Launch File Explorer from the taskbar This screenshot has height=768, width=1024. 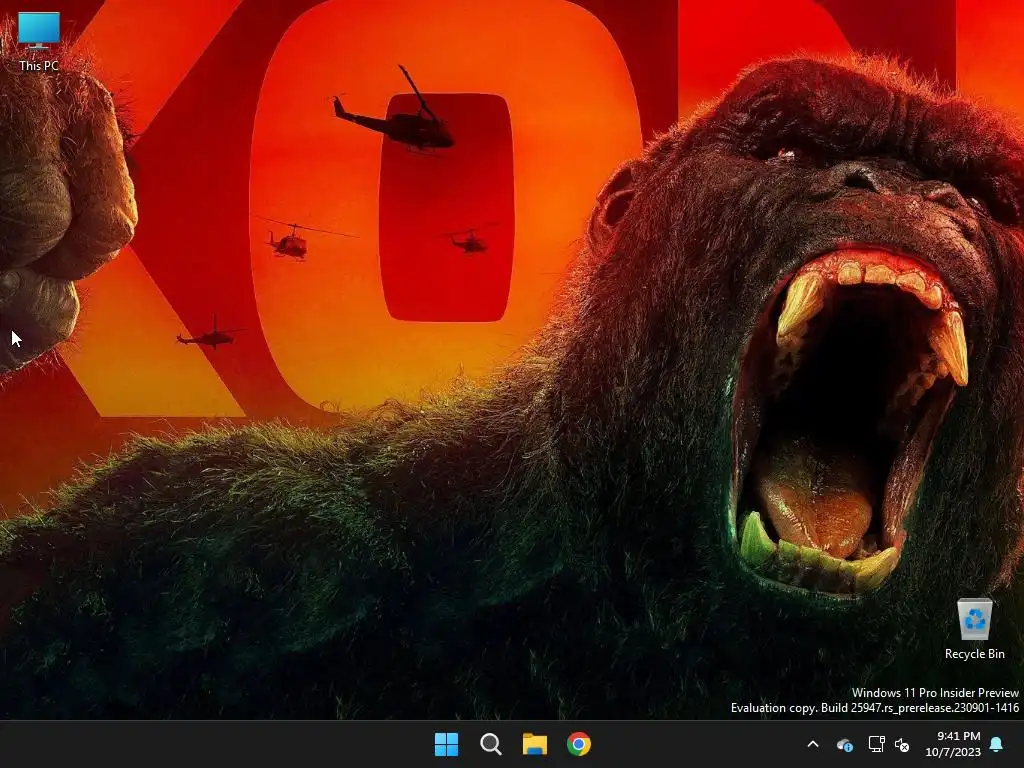(534, 744)
